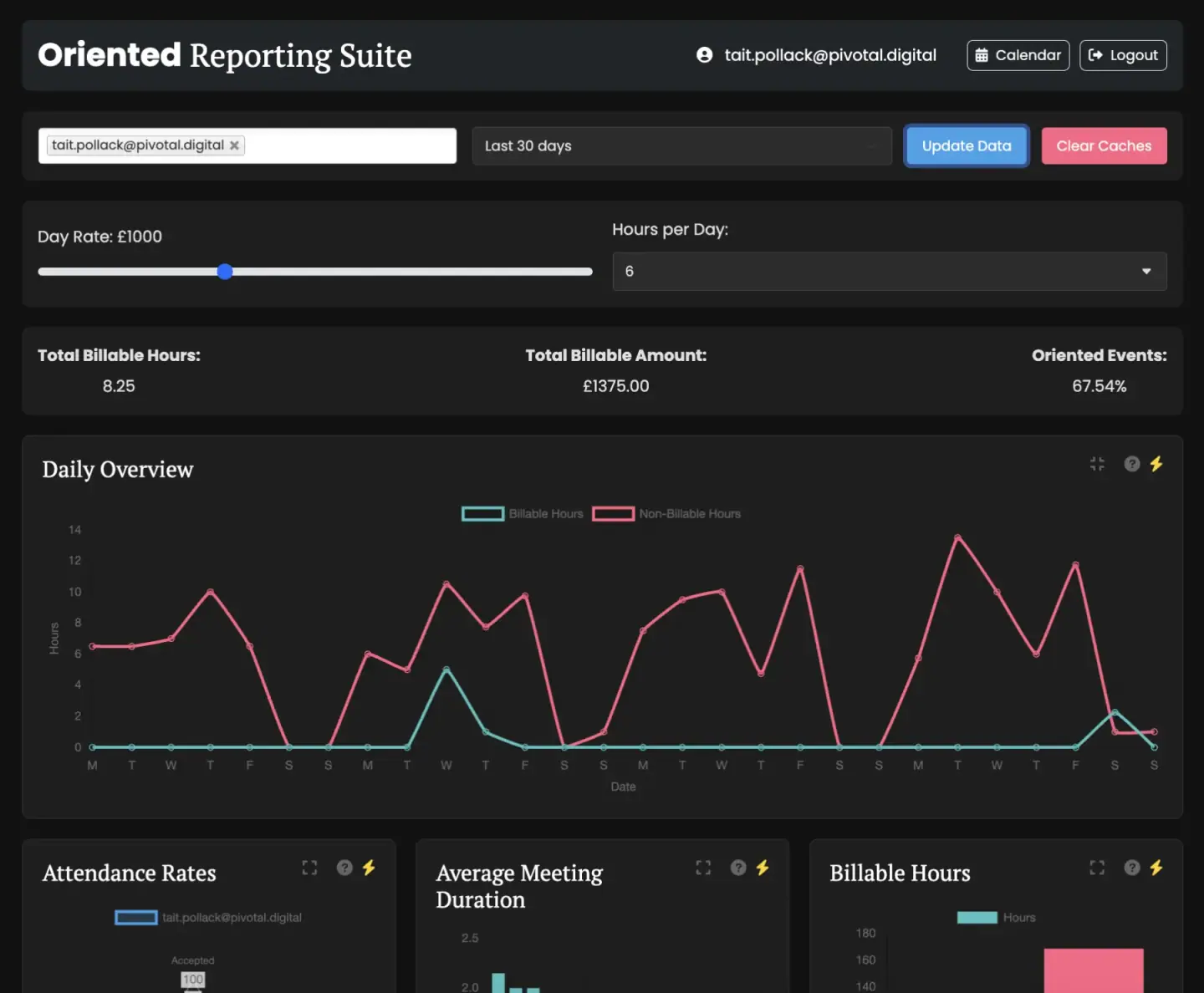1204x993 pixels.
Task: Expand the Attendance Rates chart fullscreen
Action: coord(309,868)
